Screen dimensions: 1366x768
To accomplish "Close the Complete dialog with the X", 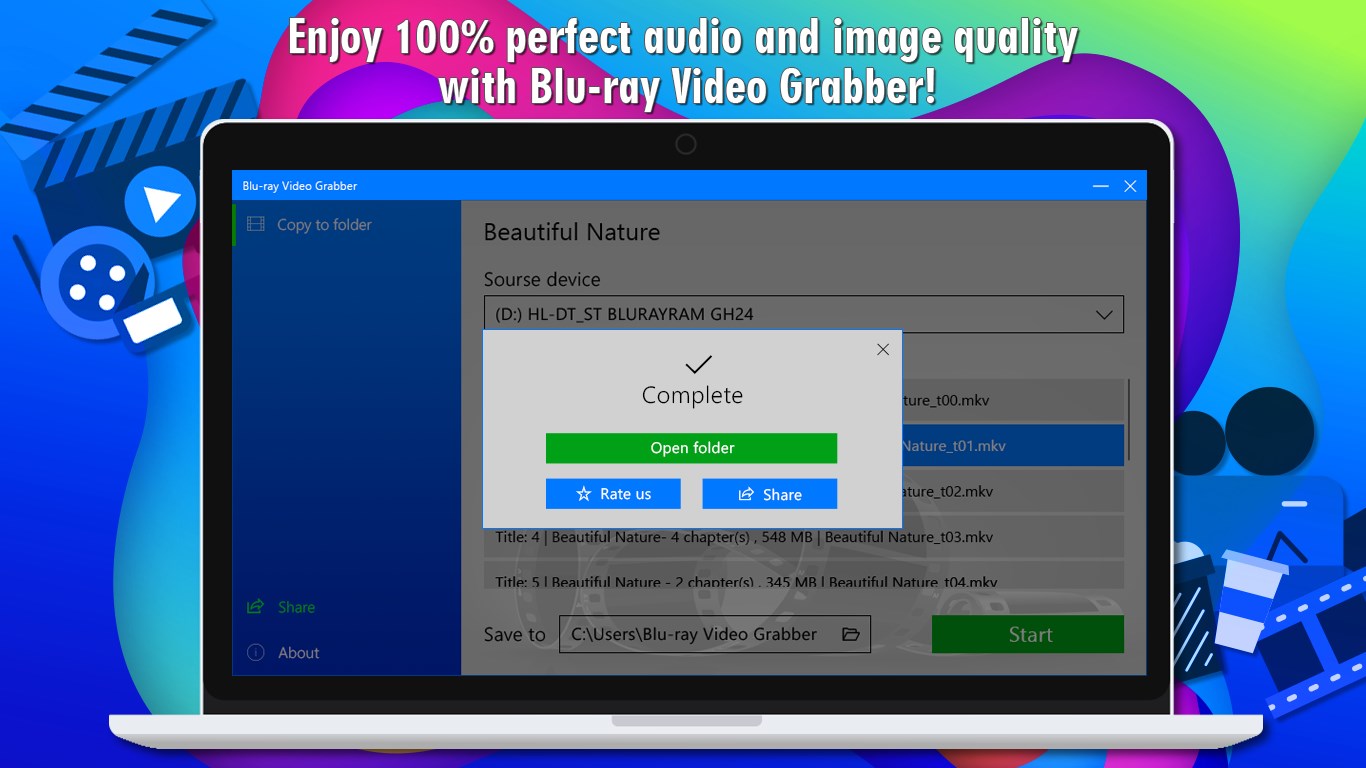I will click(883, 349).
